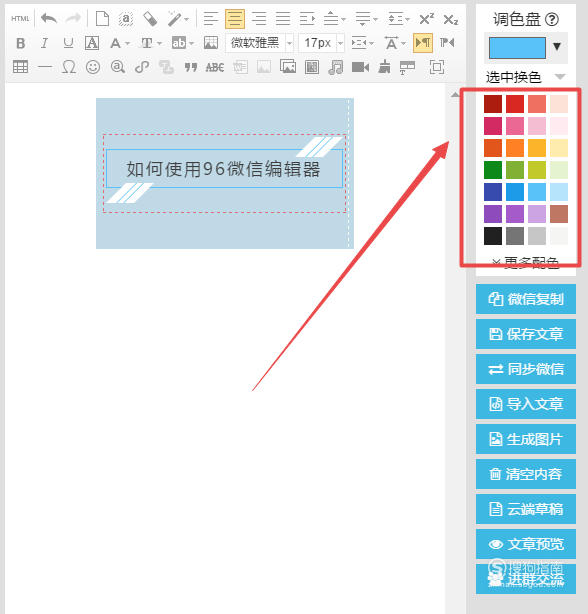The height and width of the screenshot is (614, 588).
Task: Select the eraser clear-format icon
Action: pos(150,18)
